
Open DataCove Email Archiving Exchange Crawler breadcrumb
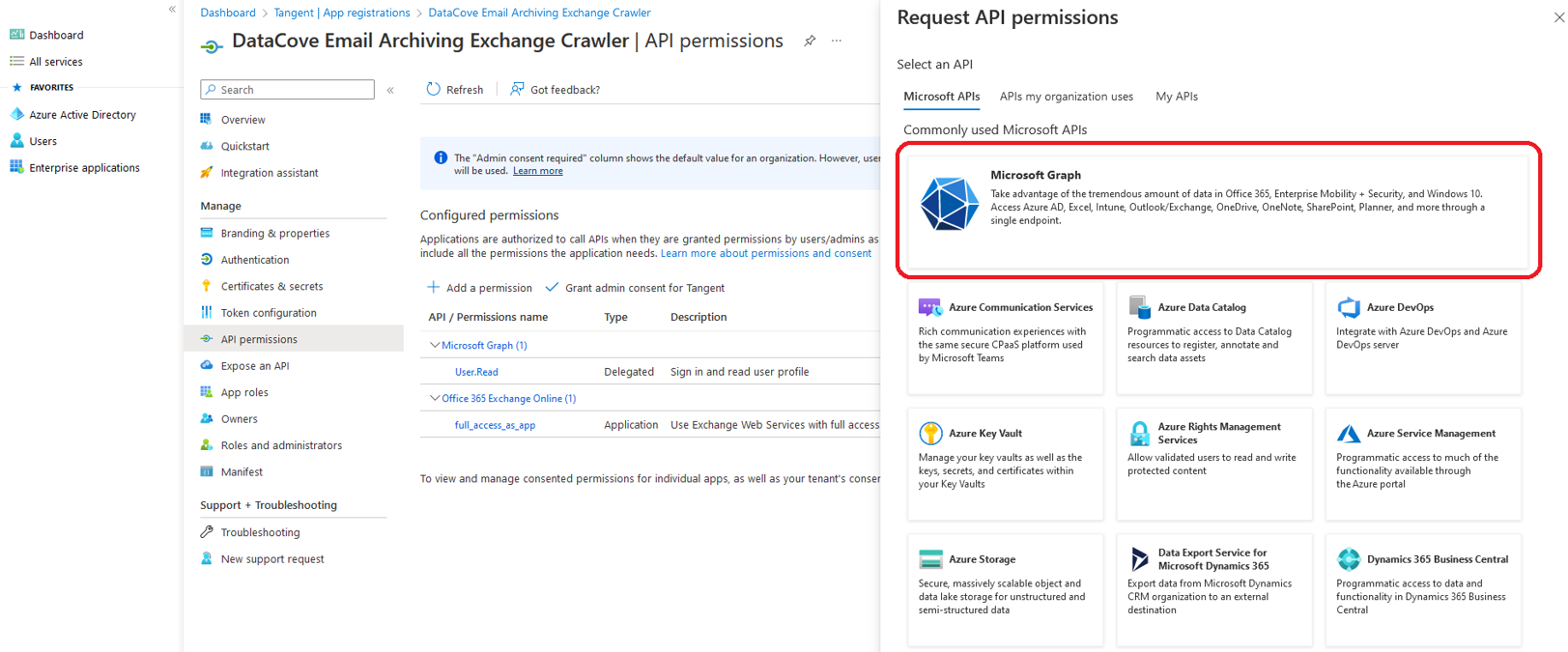pos(539,13)
